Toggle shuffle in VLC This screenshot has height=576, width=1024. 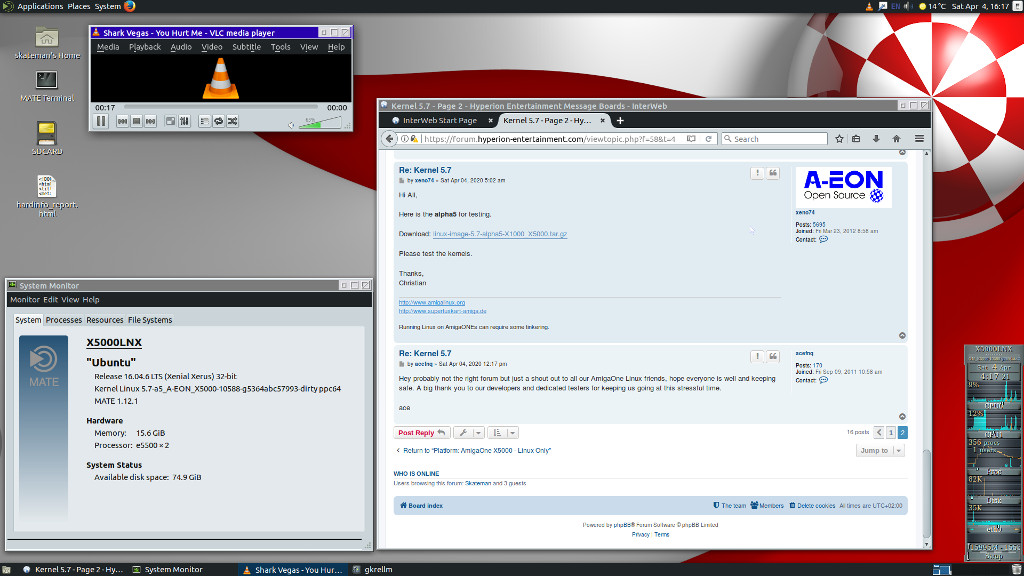tap(233, 121)
